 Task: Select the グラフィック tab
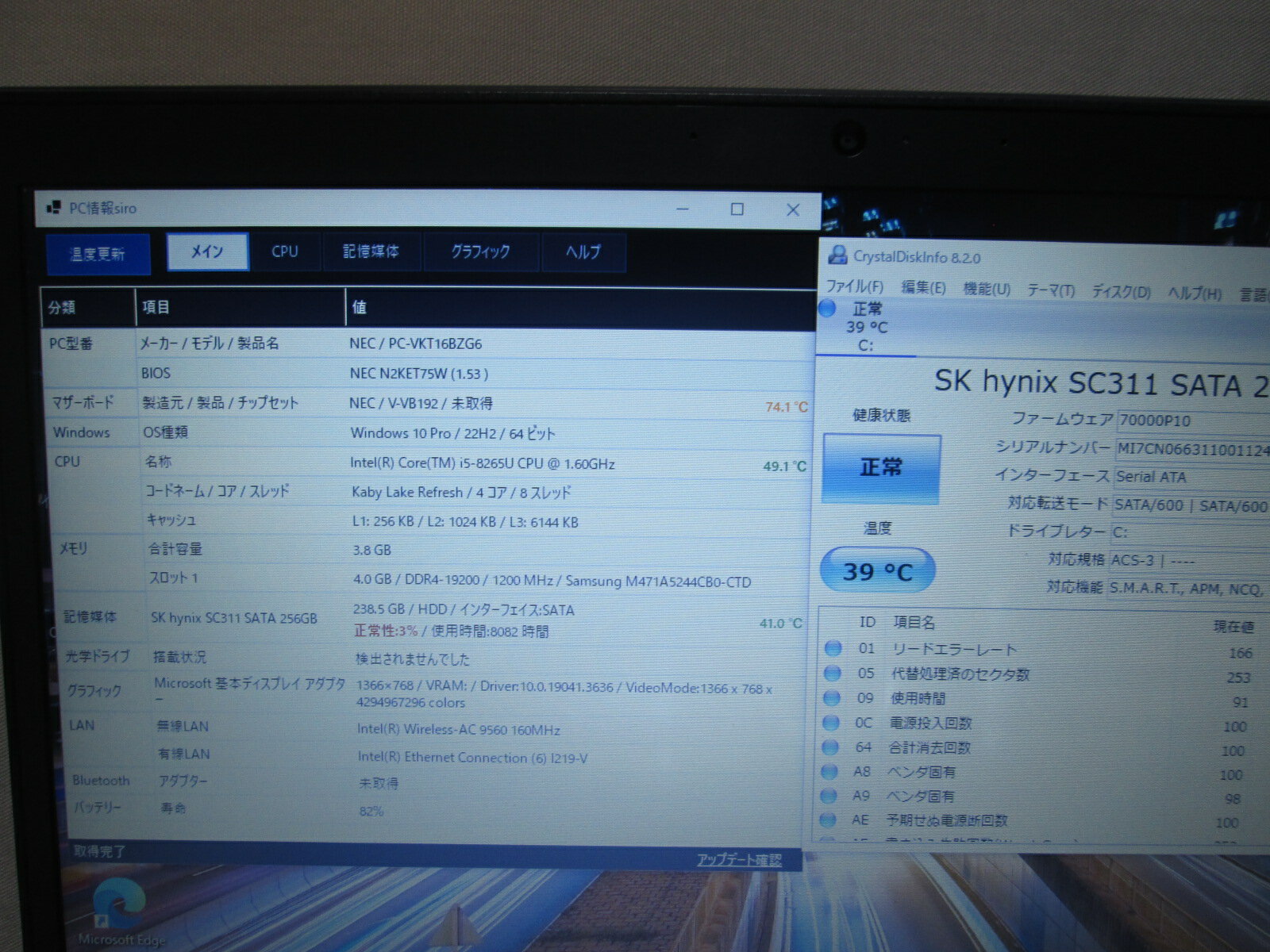pyautogui.click(x=480, y=251)
